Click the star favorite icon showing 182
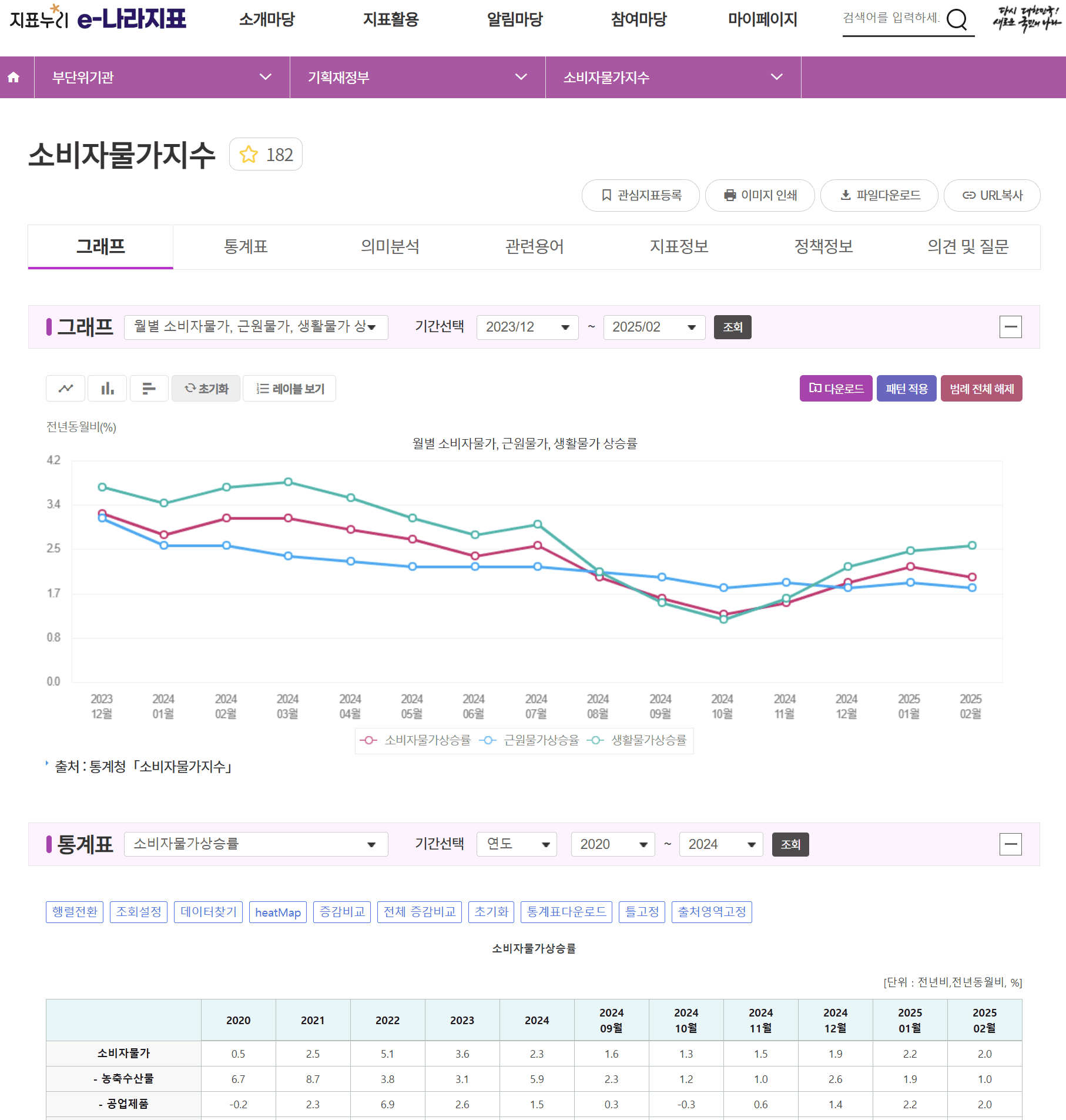The image size is (1066, 1120). pos(249,155)
